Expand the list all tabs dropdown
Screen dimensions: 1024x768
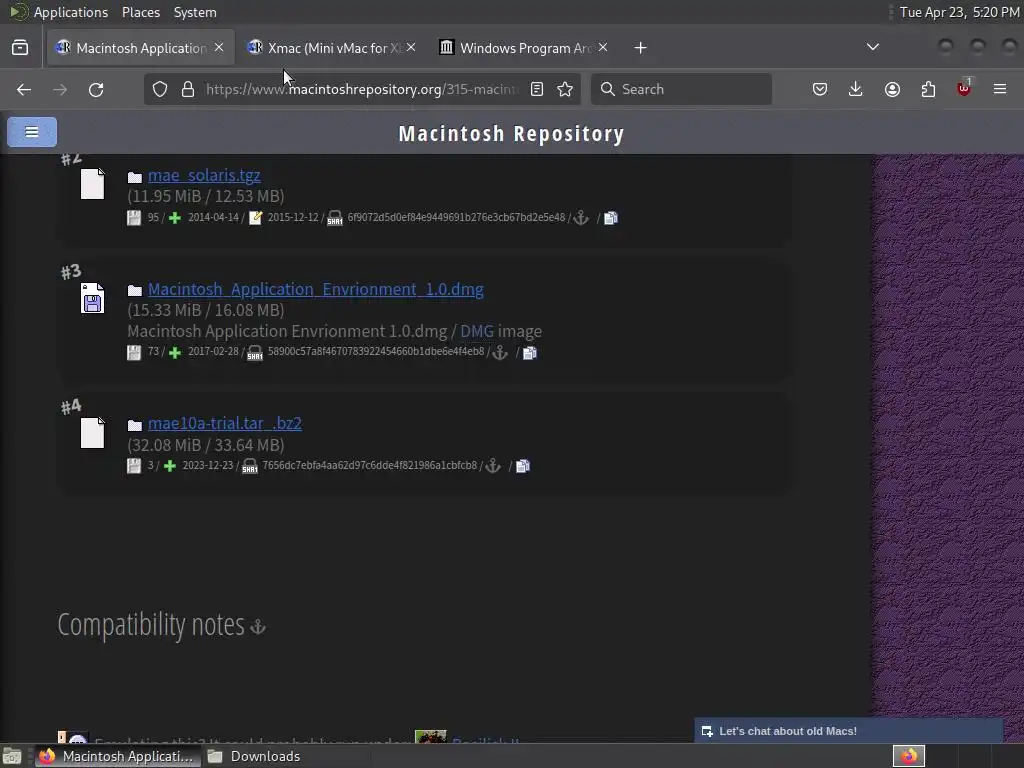click(872, 47)
